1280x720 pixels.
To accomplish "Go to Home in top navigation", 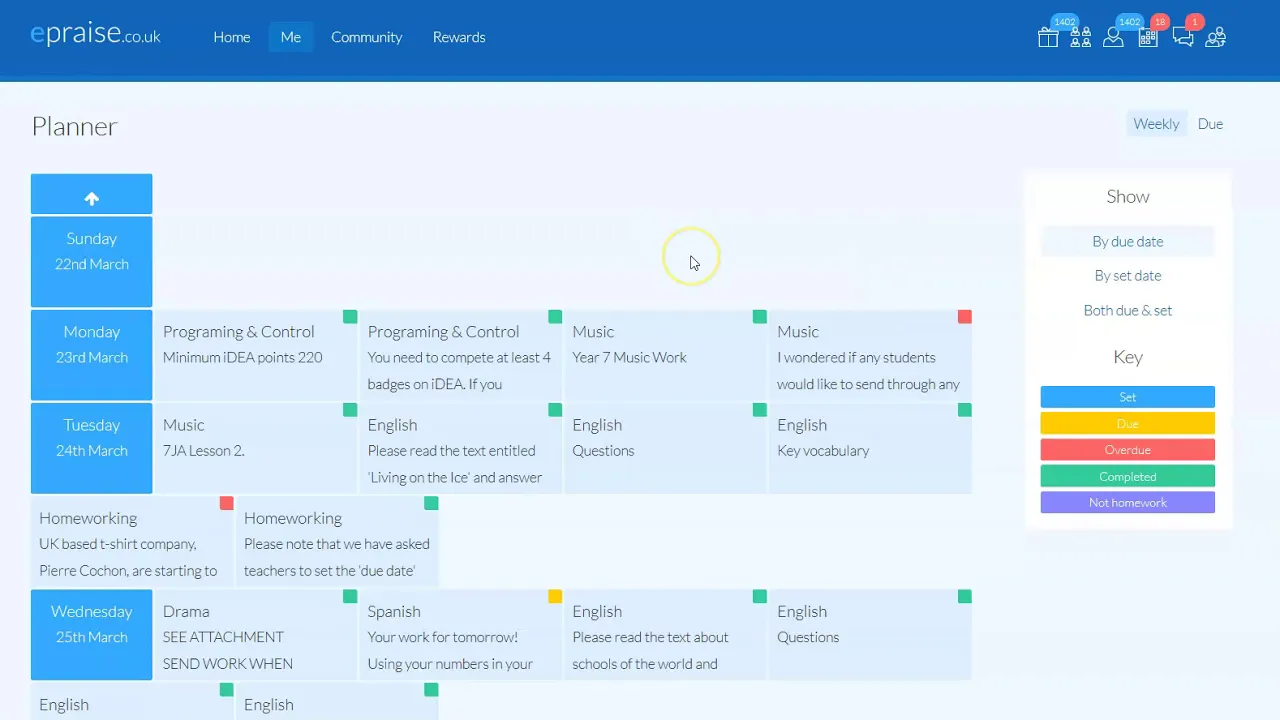I will click(x=232, y=37).
